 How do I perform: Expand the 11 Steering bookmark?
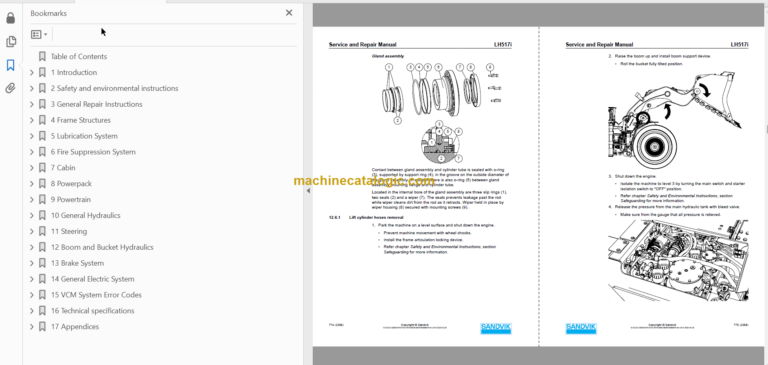[32, 231]
